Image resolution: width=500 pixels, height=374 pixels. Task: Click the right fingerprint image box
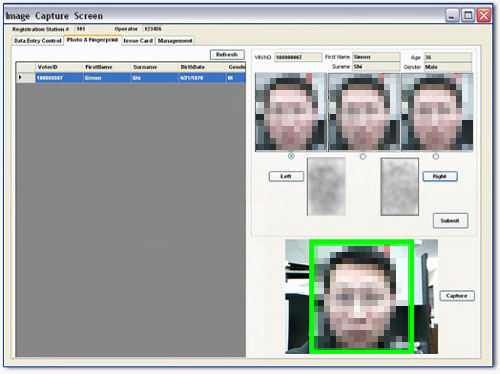[x=400, y=187]
